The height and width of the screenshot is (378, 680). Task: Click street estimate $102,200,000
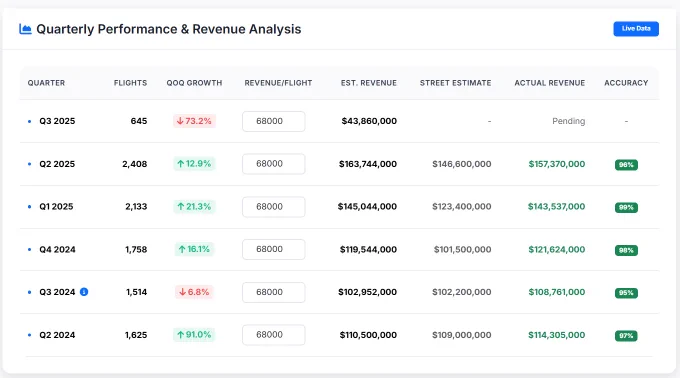462,292
